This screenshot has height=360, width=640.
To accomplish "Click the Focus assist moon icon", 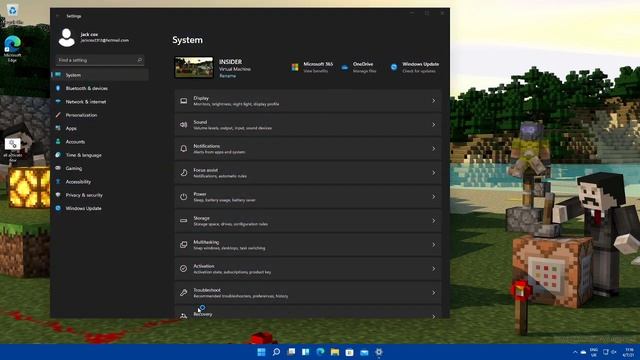I will click(184, 173).
